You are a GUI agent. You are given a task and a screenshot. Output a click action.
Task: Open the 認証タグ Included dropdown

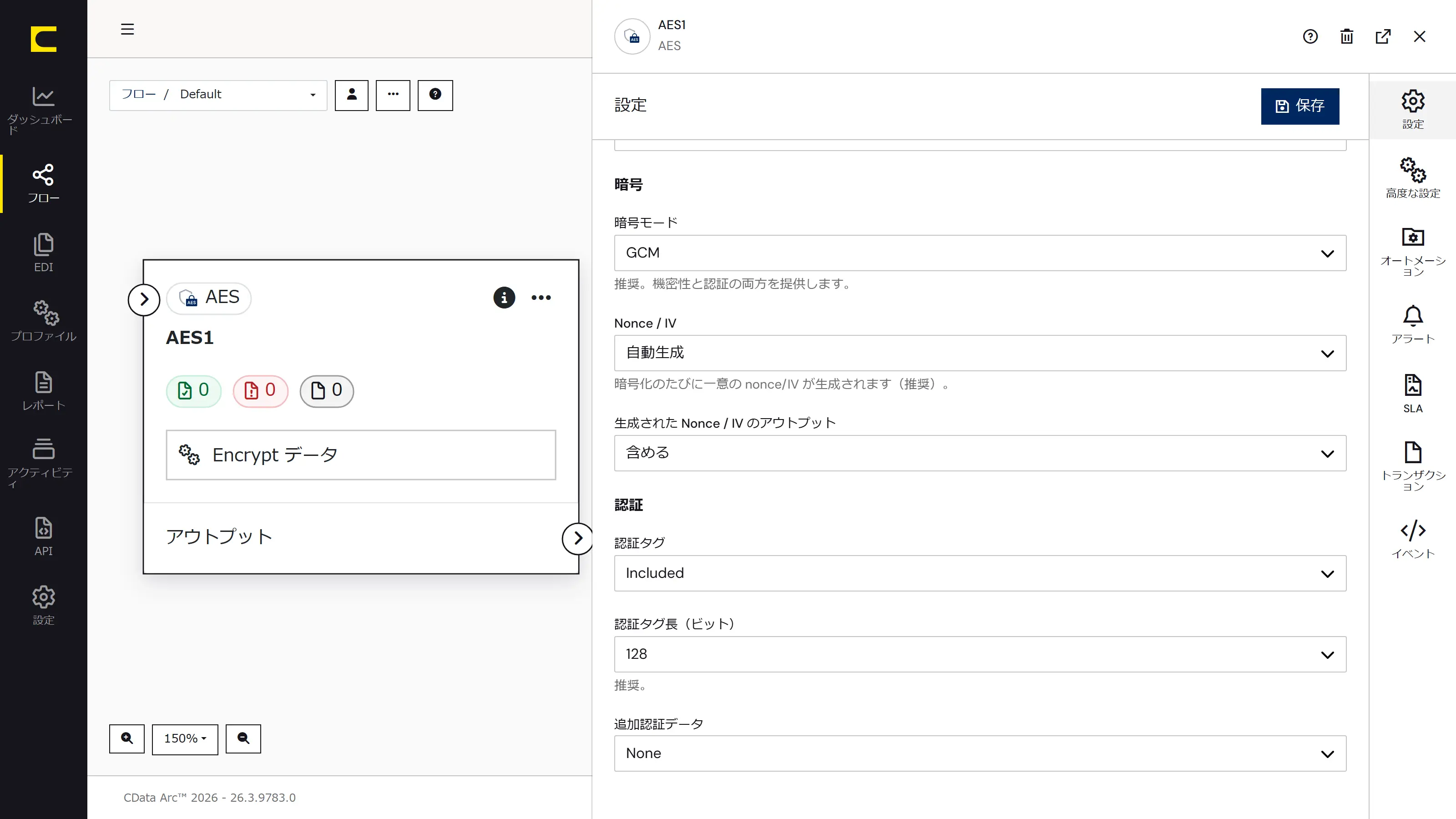tap(980, 573)
